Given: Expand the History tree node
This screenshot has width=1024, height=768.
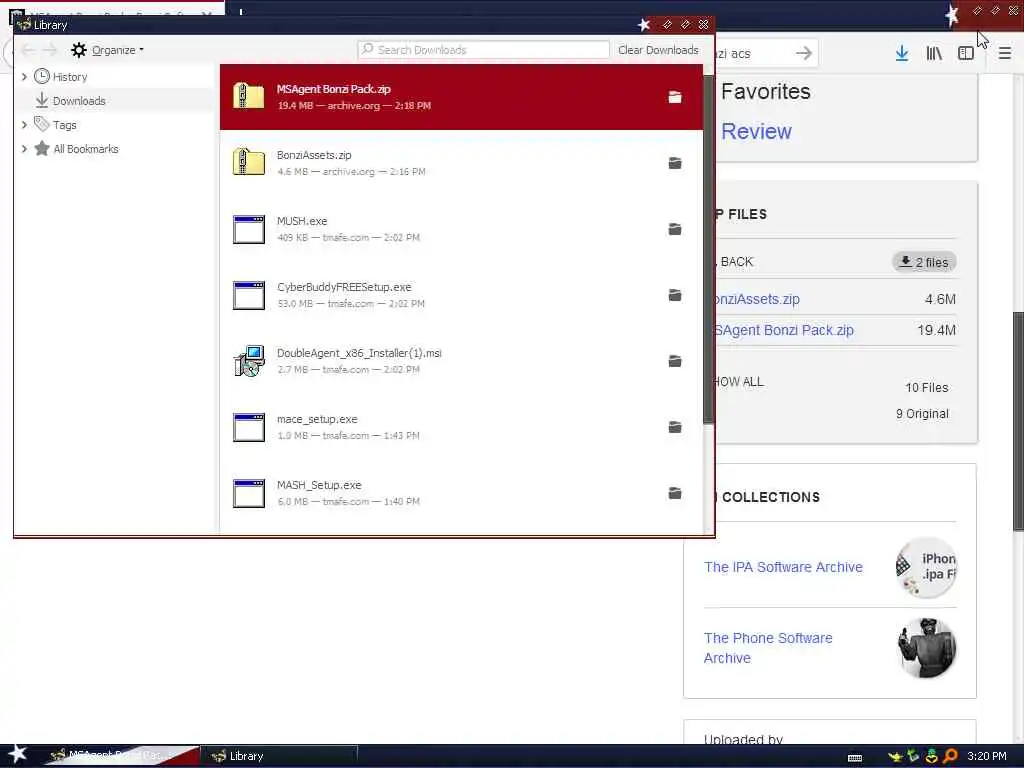Looking at the screenshot, I should (24, 77).
